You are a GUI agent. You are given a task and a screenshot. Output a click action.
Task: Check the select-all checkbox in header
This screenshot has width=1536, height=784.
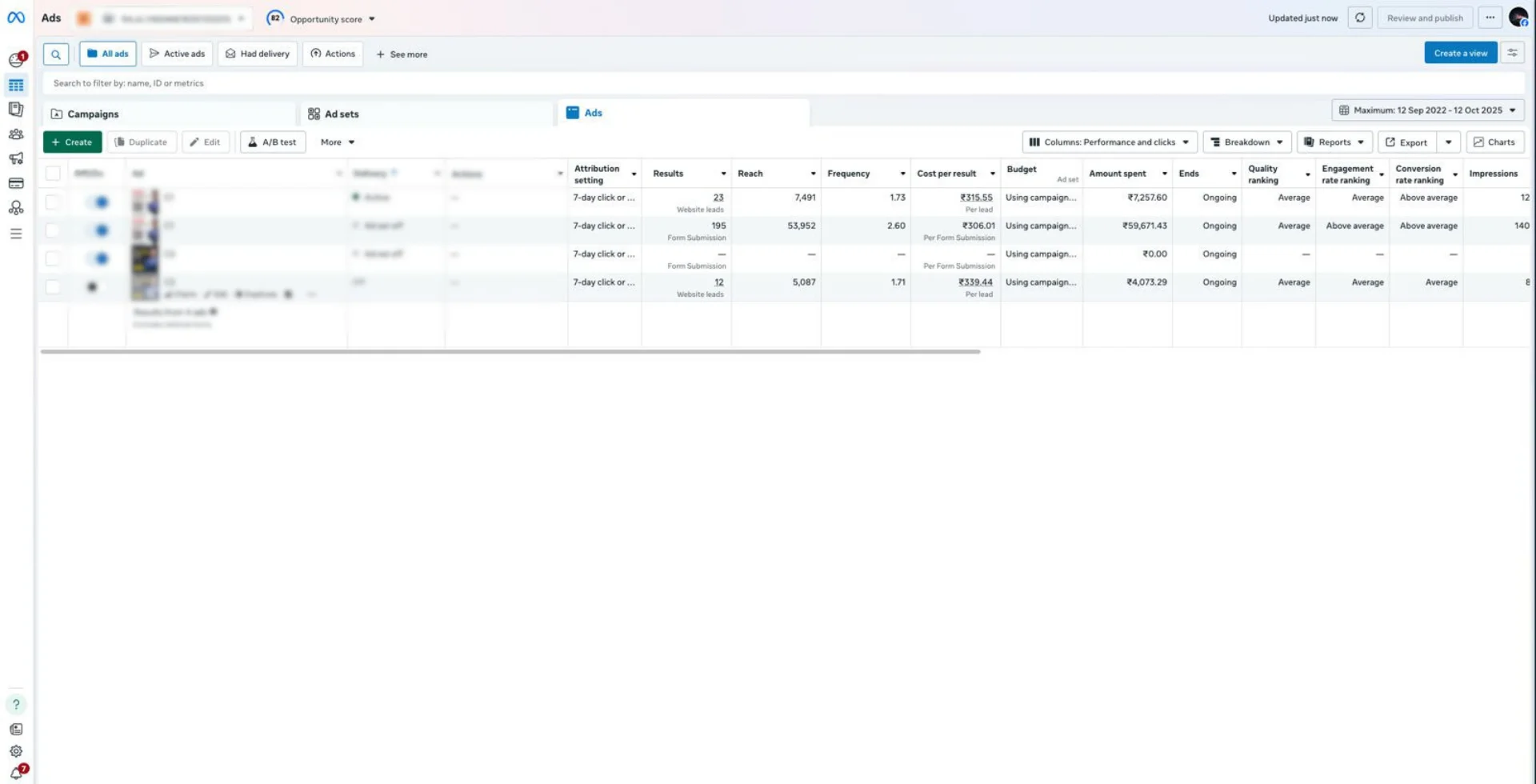click(53, 174)
